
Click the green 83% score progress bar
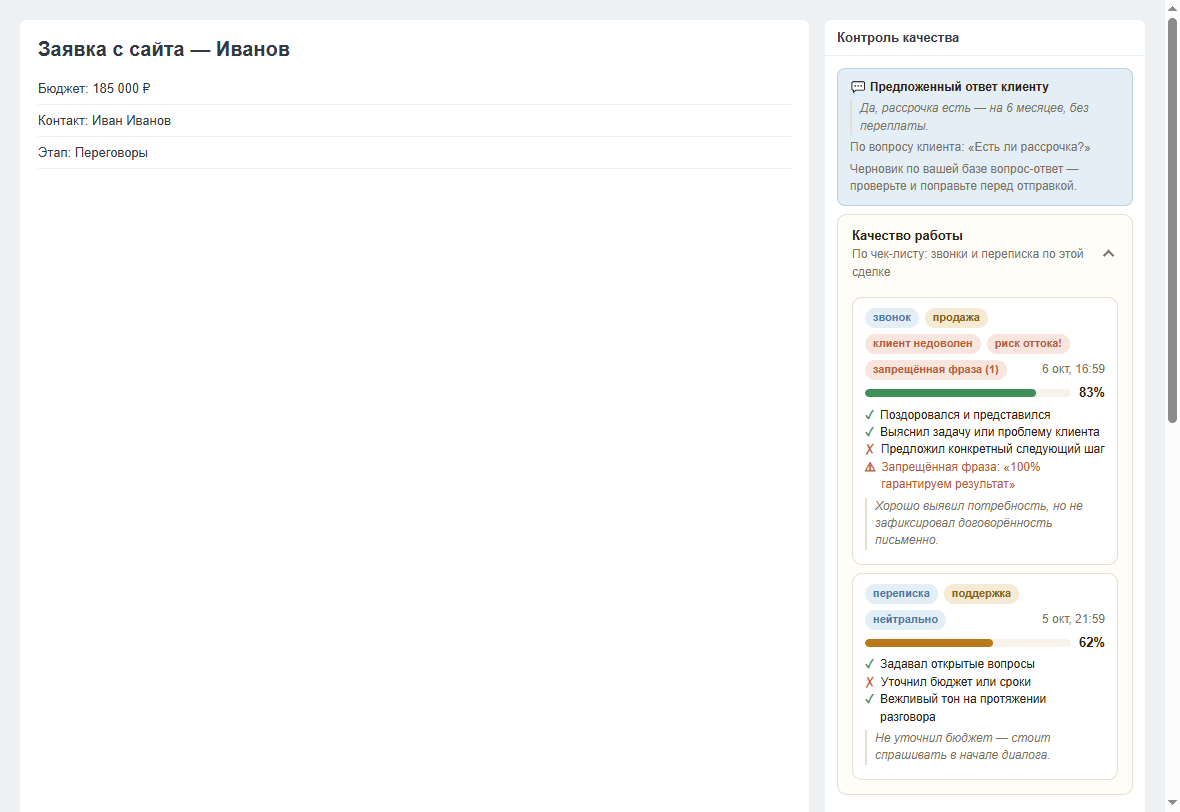(968, 393)
